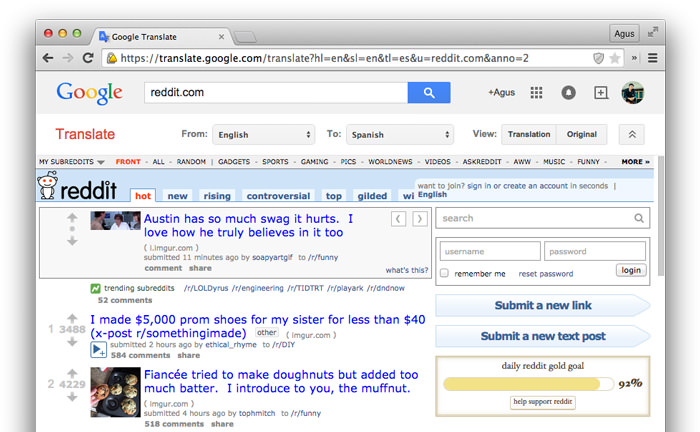The height and width of the screenshot is (432, 700).
Task: Focus the password input field
Action: point(595,251)
